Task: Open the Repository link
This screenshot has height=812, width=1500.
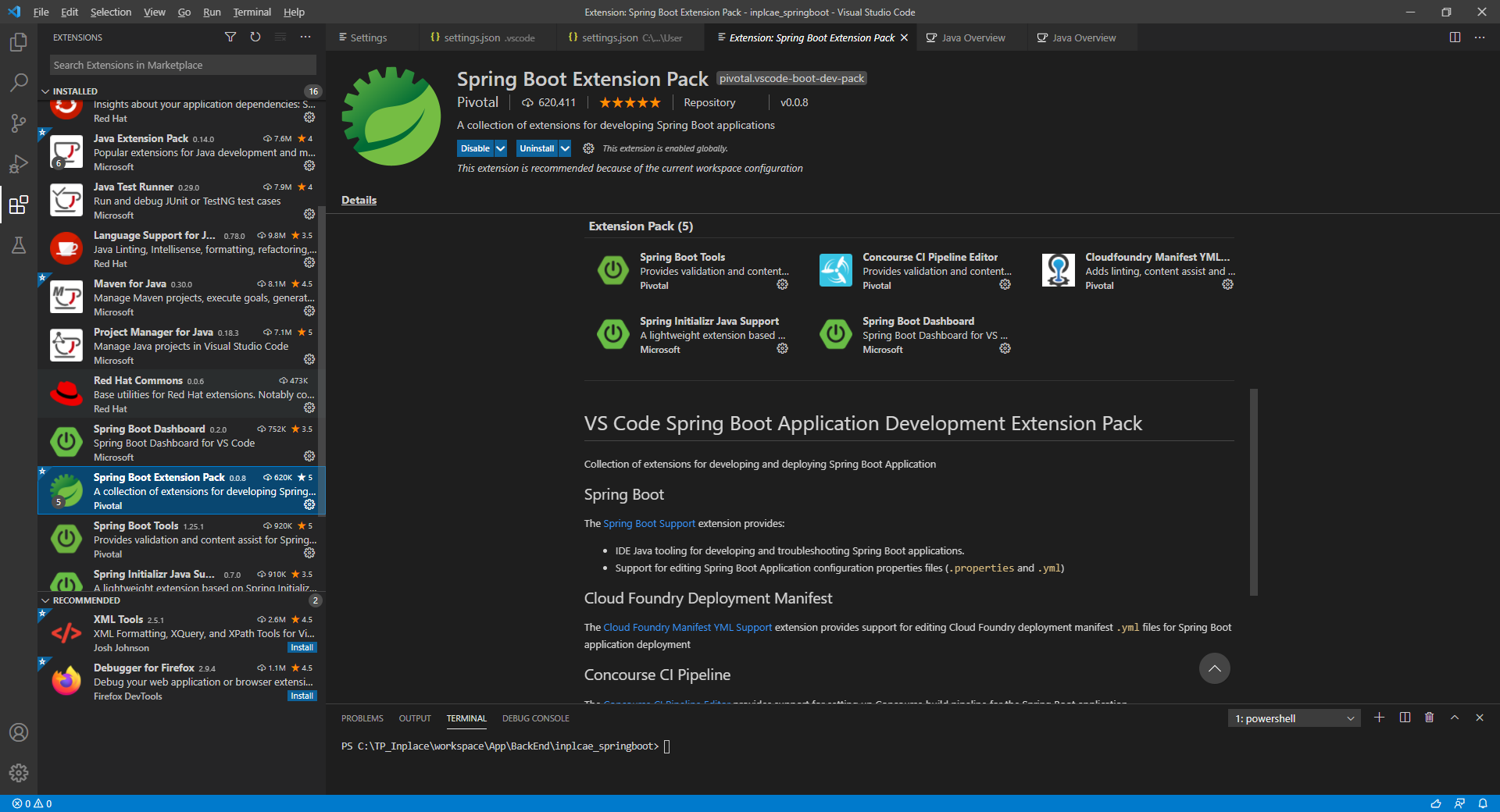Action: coord(709,102)
